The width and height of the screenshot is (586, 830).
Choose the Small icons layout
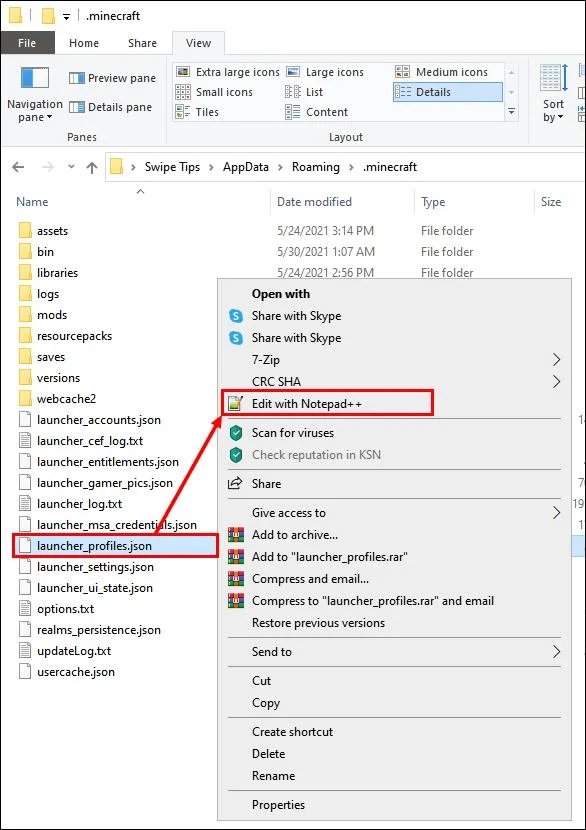click(214, 92)
